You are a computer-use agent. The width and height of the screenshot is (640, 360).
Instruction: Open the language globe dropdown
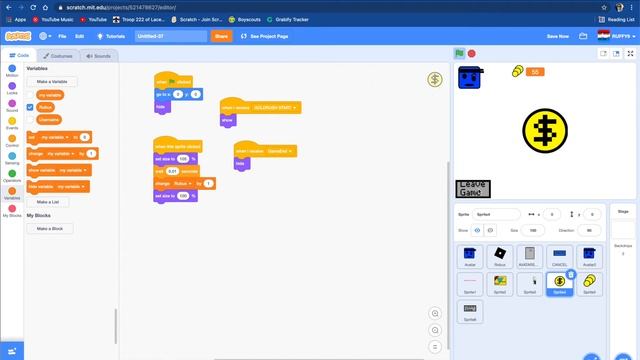click(x=45, y=36)
